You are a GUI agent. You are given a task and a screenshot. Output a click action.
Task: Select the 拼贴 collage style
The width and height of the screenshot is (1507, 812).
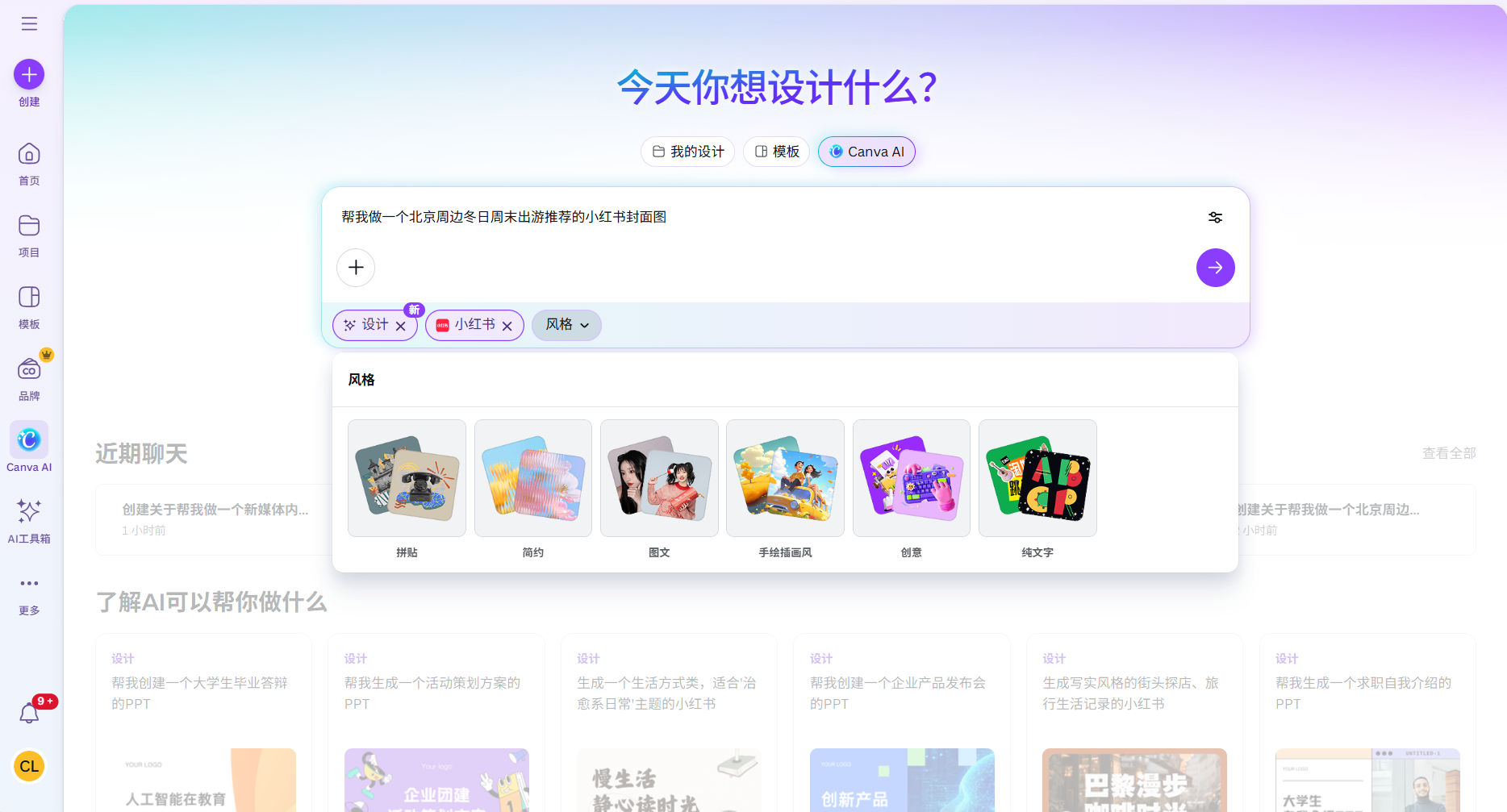[x=407, y=477]
